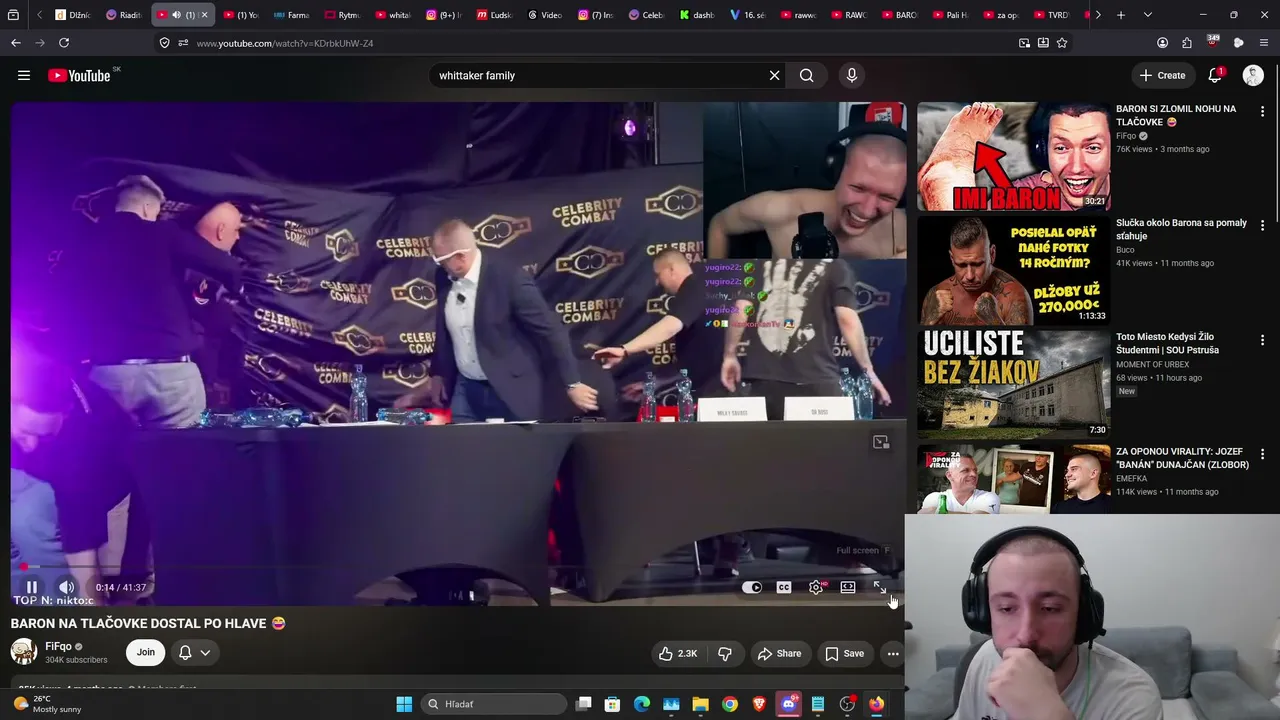This screenshot has height=720, width=1280.
Task: Open YouTube notifications bell
Action: (1215, 75)
